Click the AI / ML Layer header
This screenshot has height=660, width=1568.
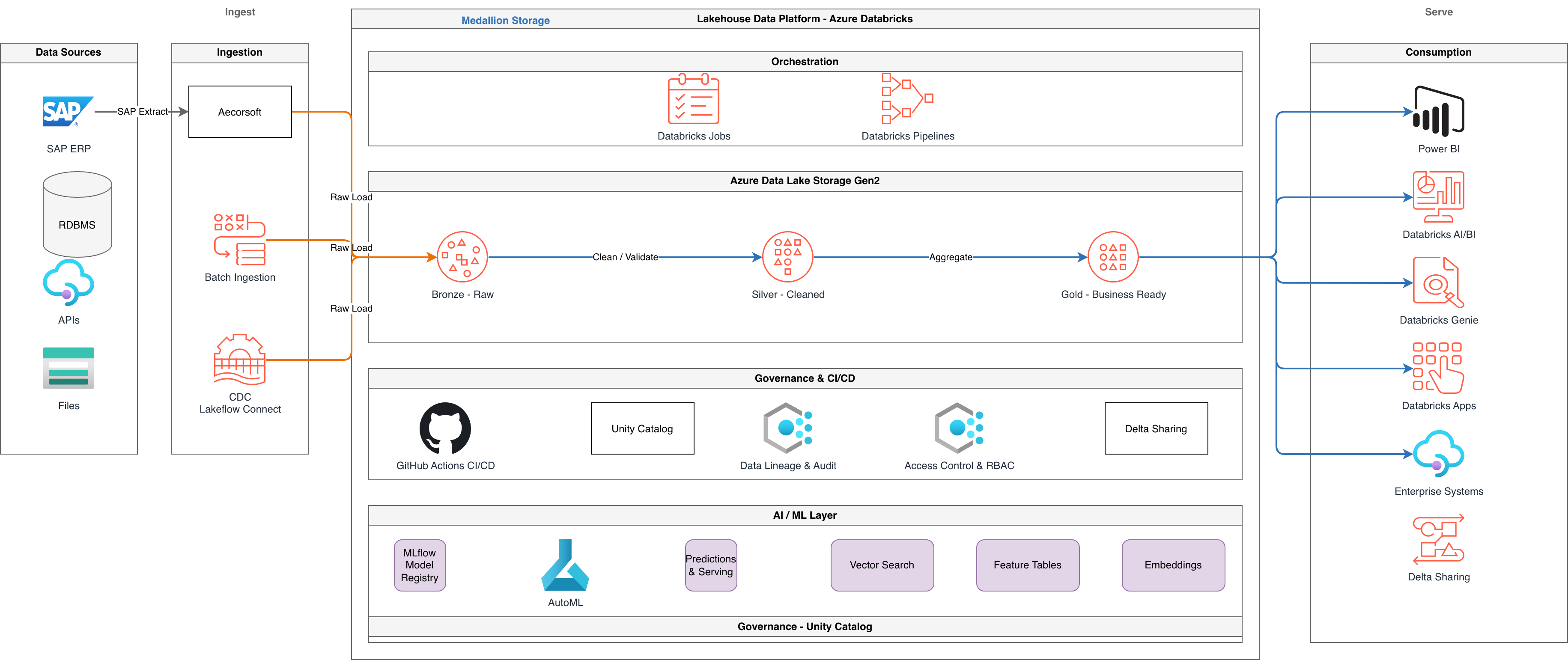(x=805, y=515)
